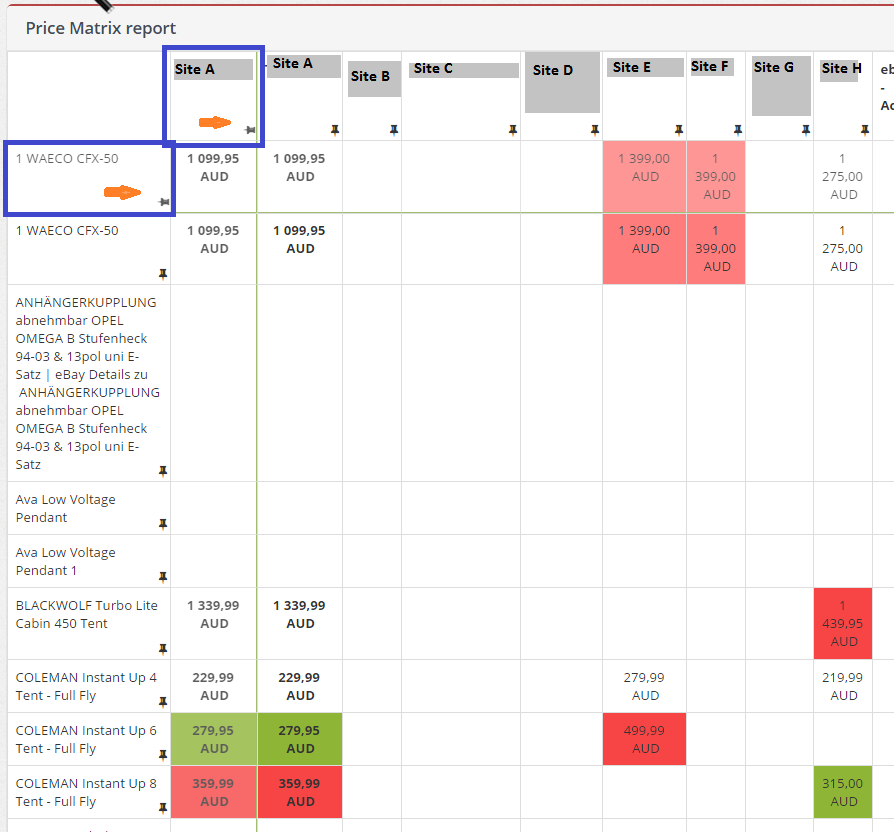This screenshot has height=832, width=894.
Task: Click the pin icon under first Site A column
Action: pos(250,130)
